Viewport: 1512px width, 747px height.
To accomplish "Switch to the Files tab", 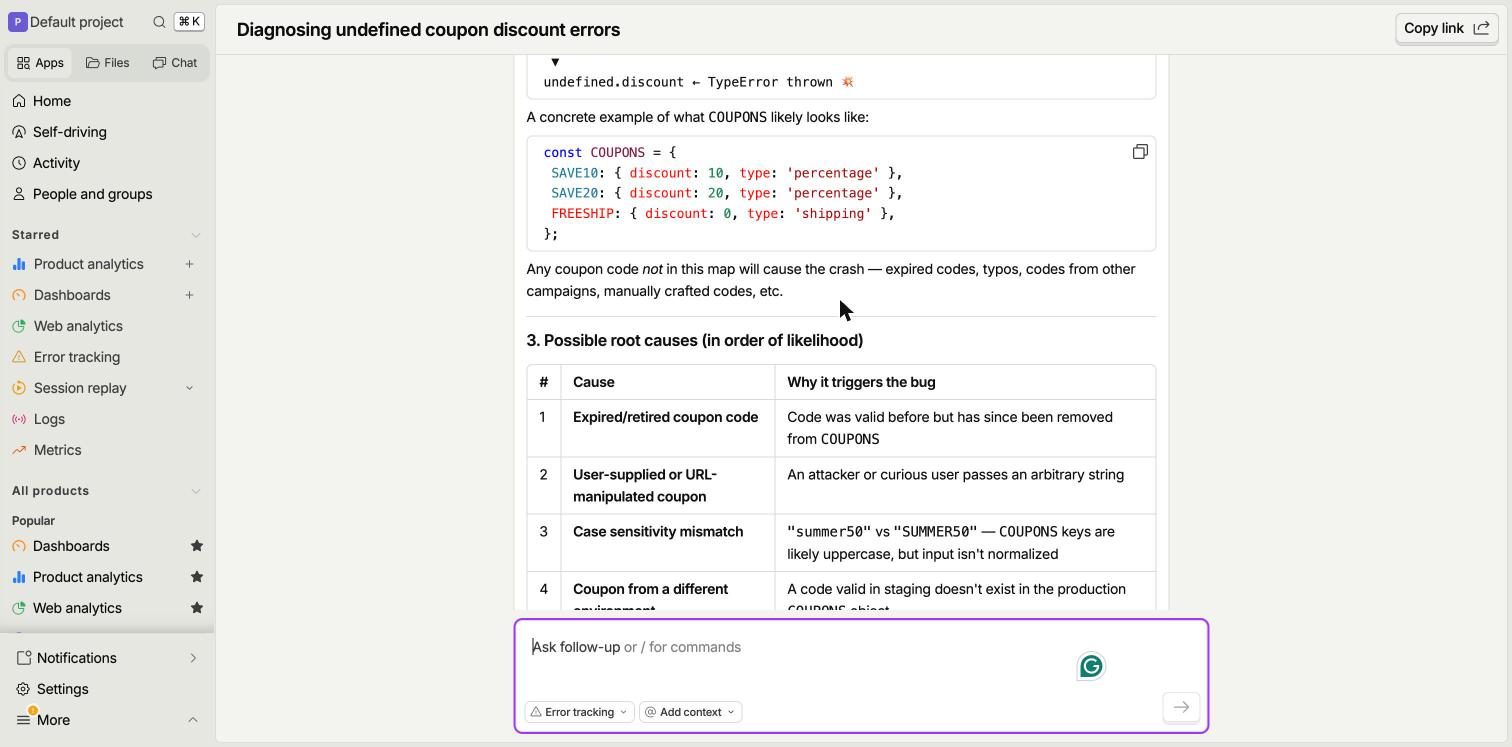I will click(x=108, y=63).
